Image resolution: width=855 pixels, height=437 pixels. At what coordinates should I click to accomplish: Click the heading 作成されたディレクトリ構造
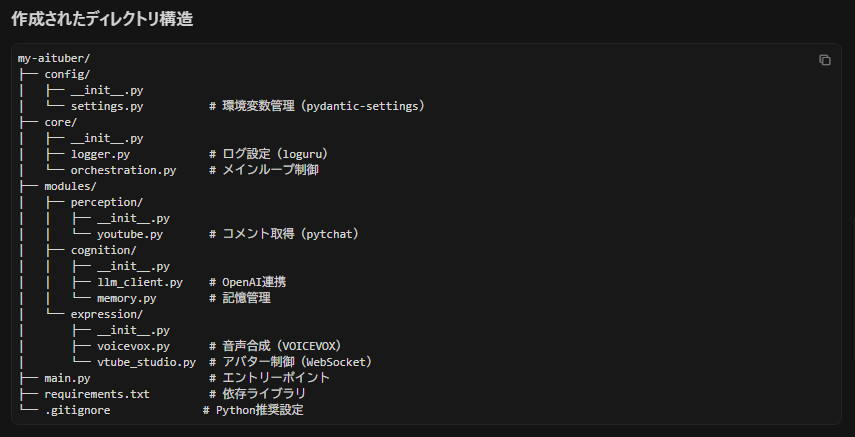pos(102,19)
